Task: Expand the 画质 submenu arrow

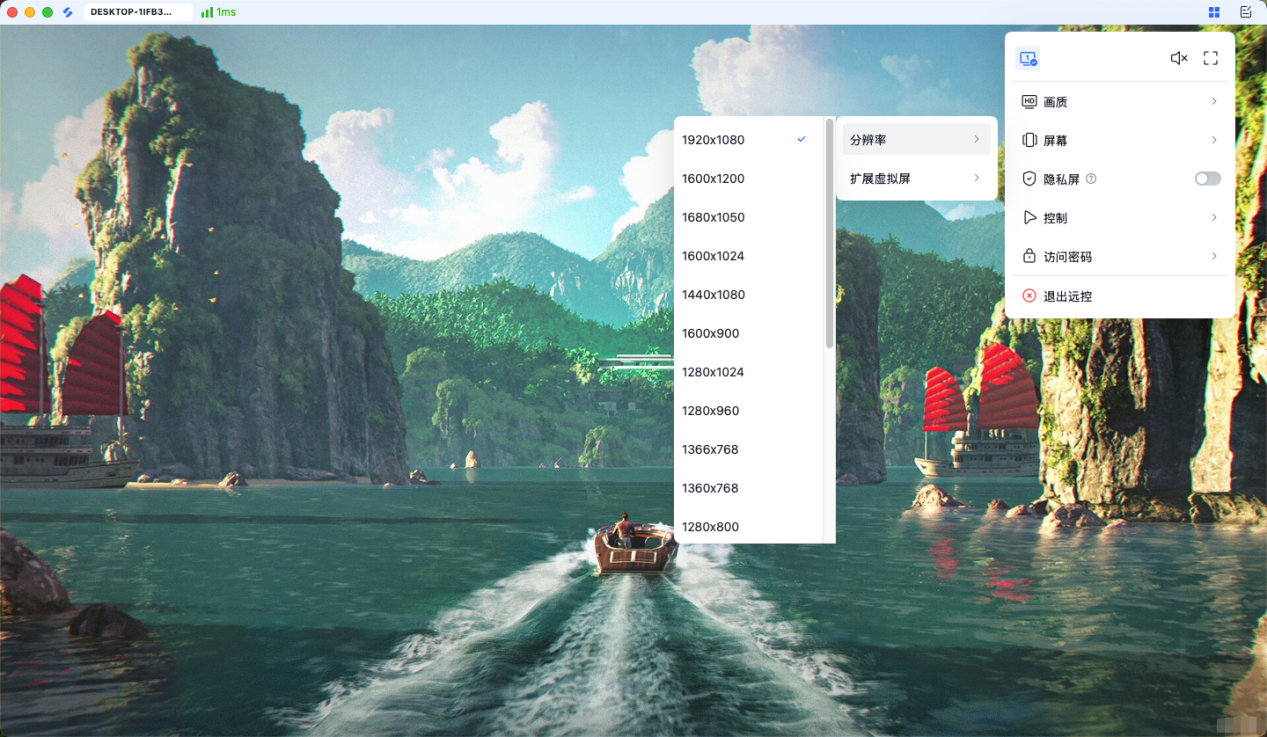Action: click(1214, 102)
